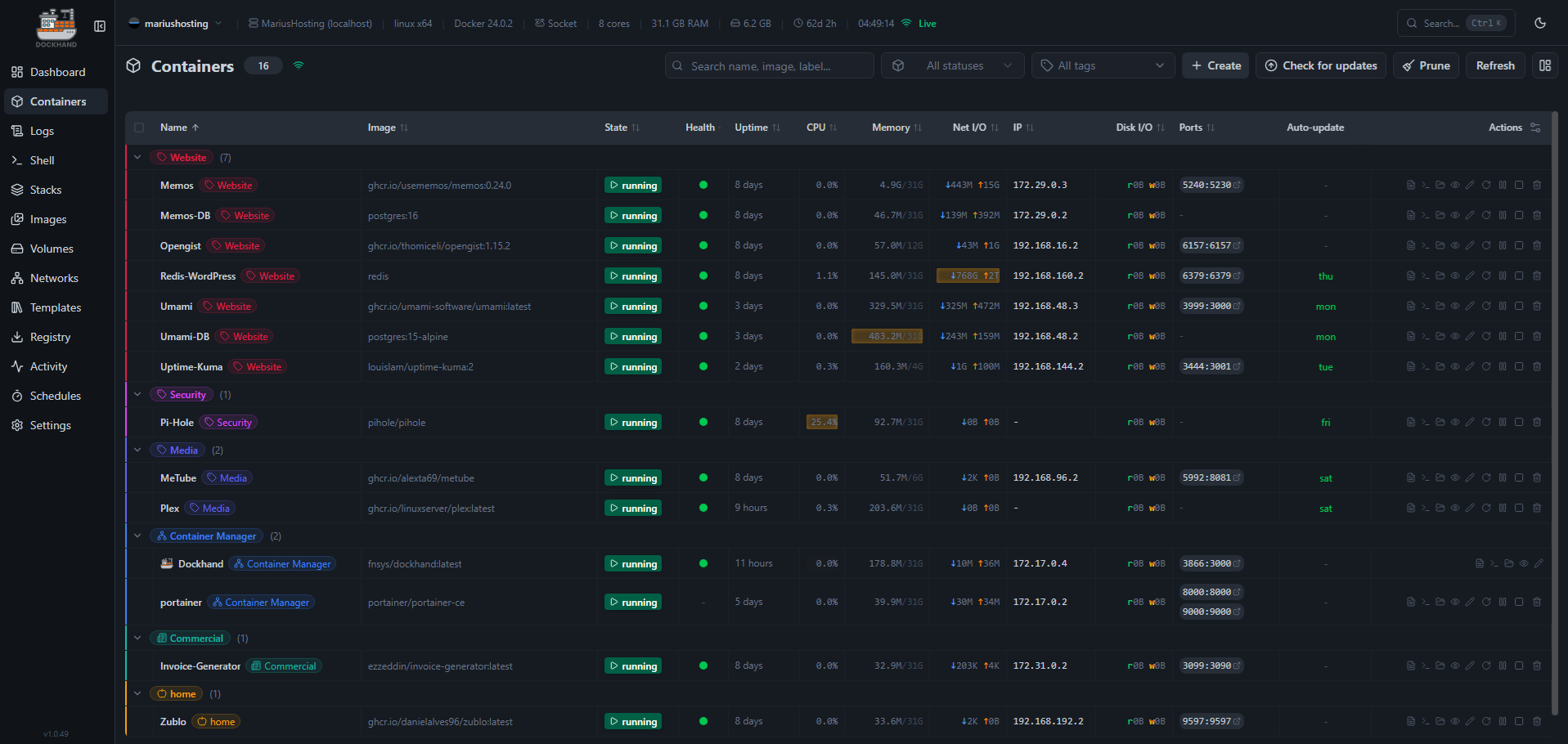Open the Logs page
The height and width of the screenshot is (744, 1568).
(56, 131)
